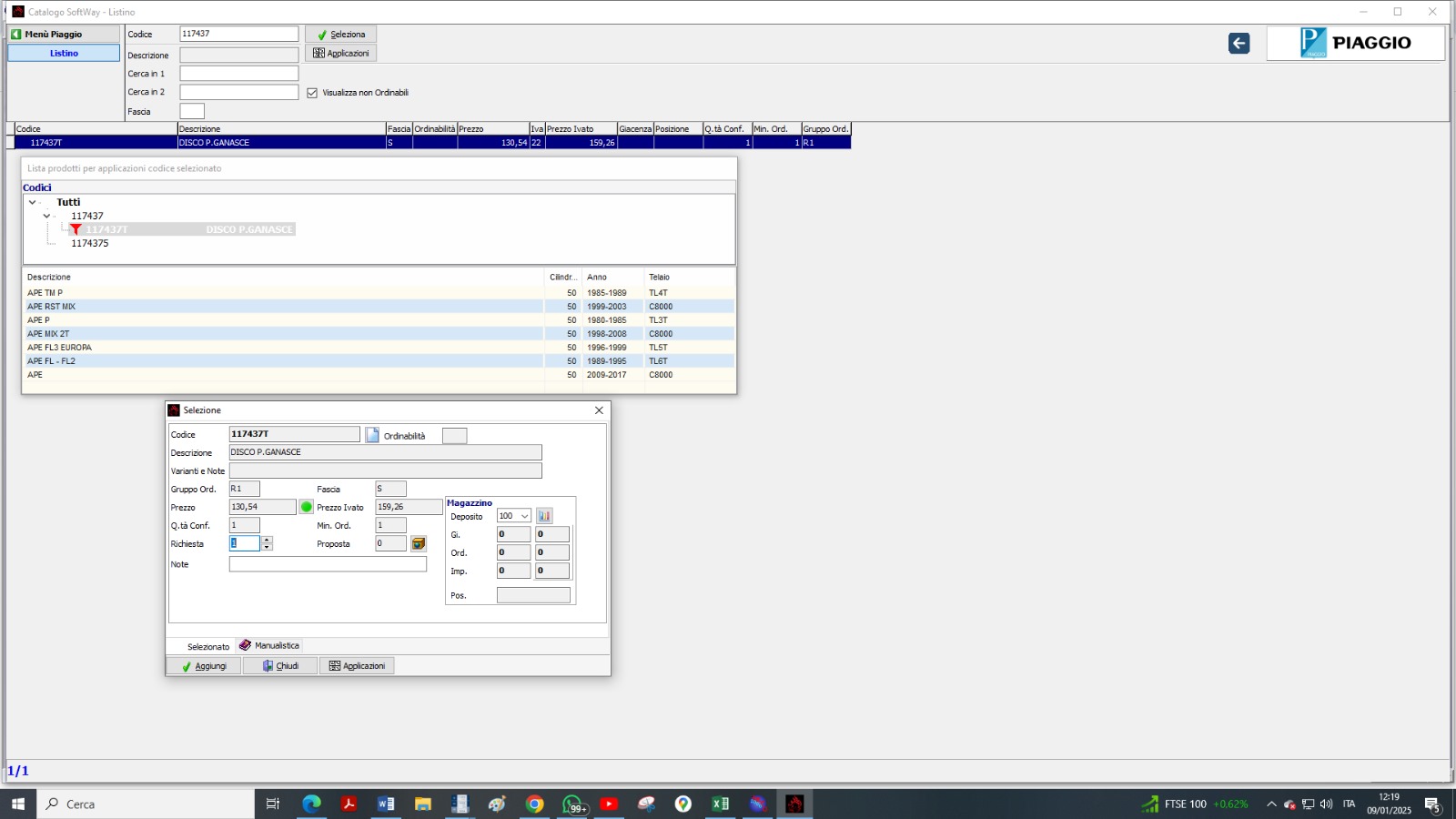
Task: Open Excel from the Windows taskbar
Action: pyautogui.click(x=720, y=804)
